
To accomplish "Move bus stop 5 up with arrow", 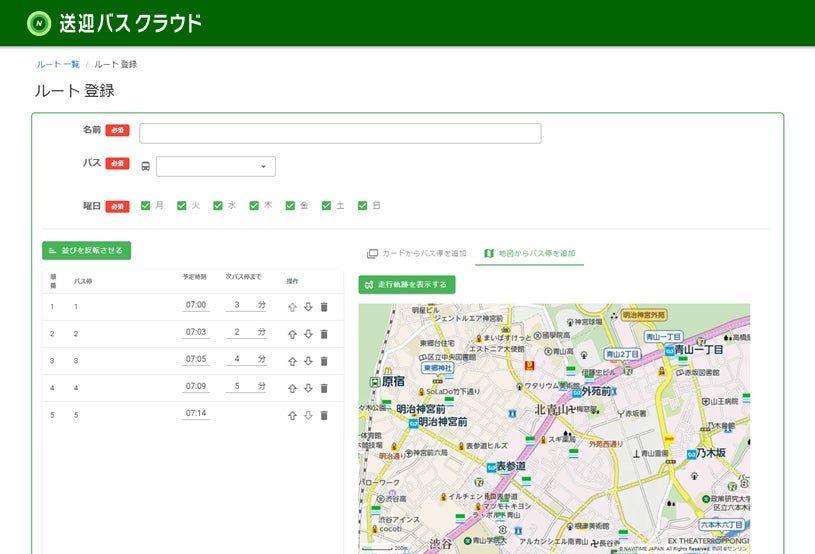I will click(292, 415).
